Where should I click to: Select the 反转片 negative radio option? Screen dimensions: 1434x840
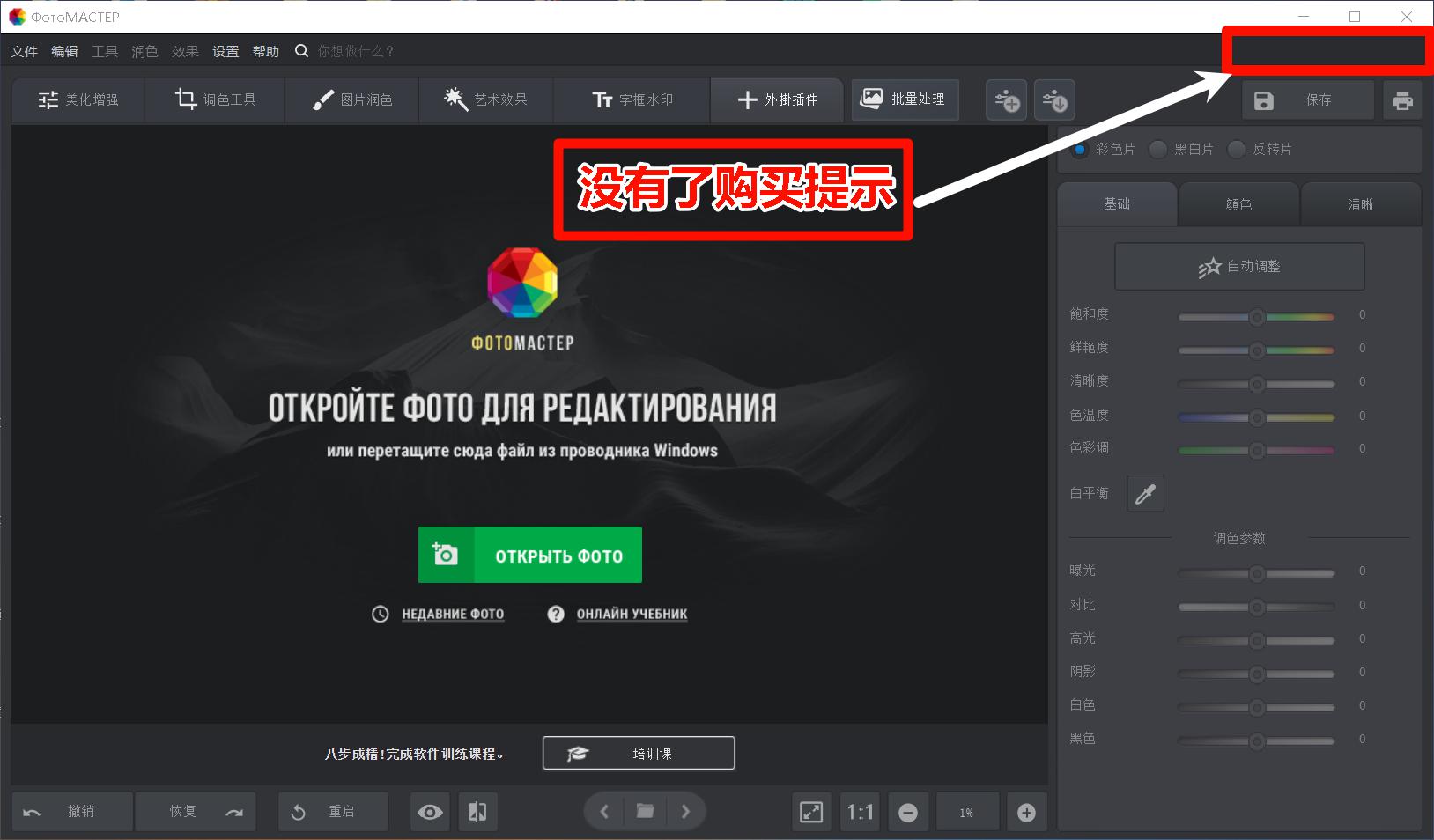pos(1237,149)
